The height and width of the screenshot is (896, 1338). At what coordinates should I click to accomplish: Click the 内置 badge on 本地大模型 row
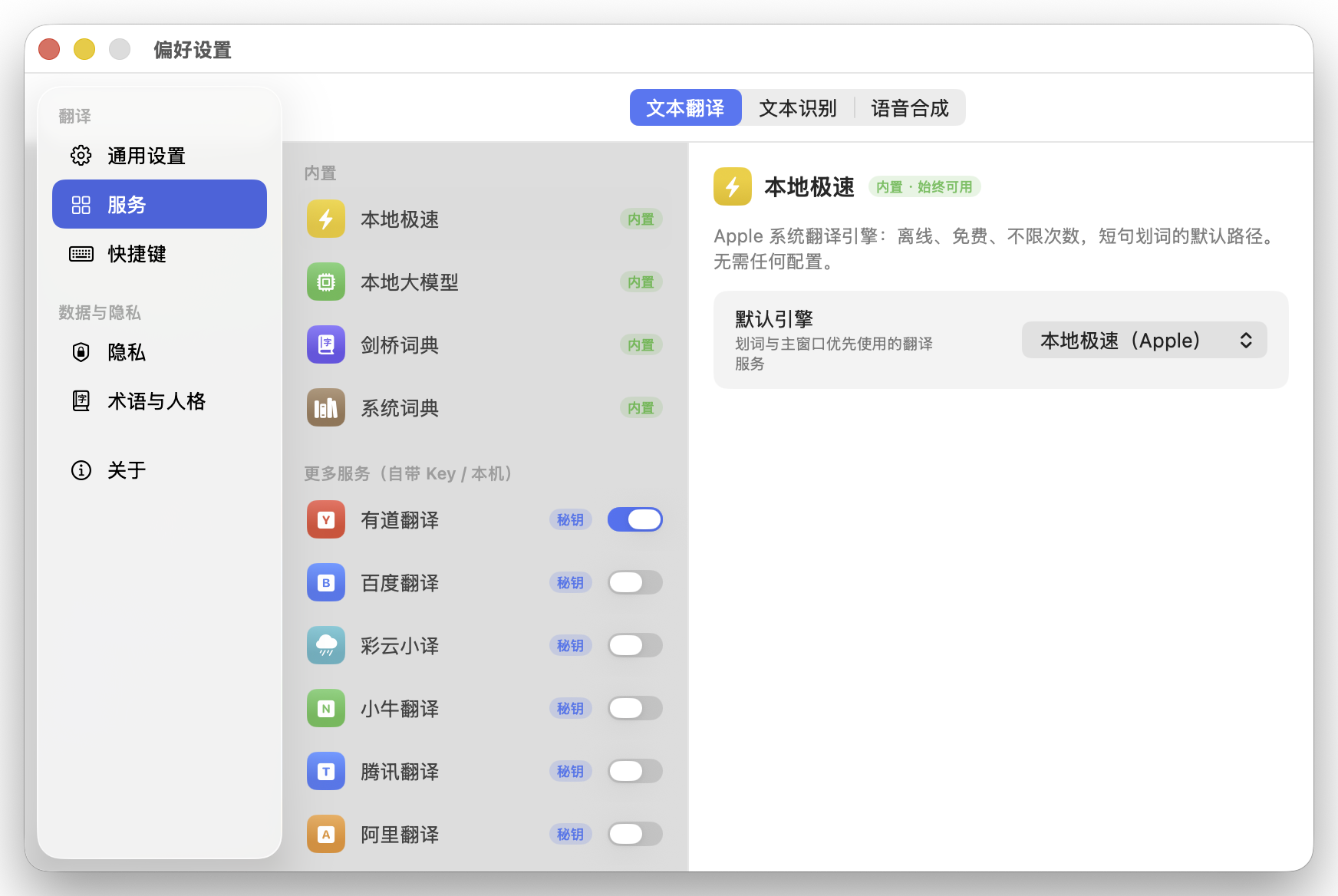coord(641,282)
